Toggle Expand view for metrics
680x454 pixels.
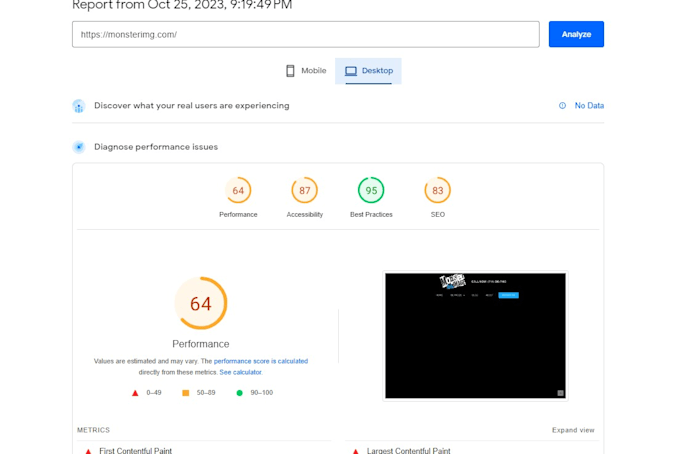coord(573,430)
